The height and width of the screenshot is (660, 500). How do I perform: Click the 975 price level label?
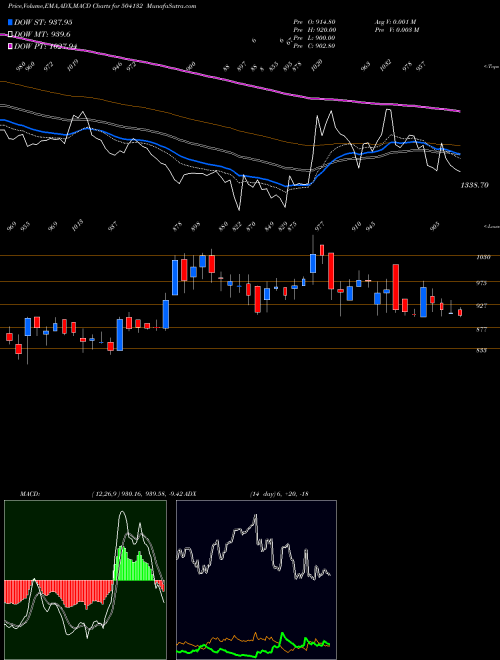pos(481,283)
